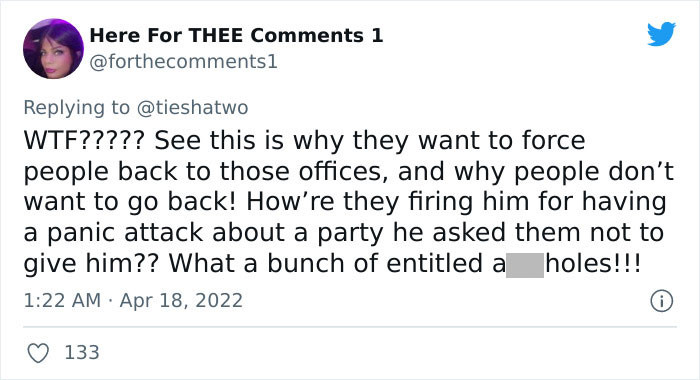Click the gray censored box in the tweet
700x380 pixels.
tap(525, 265)
